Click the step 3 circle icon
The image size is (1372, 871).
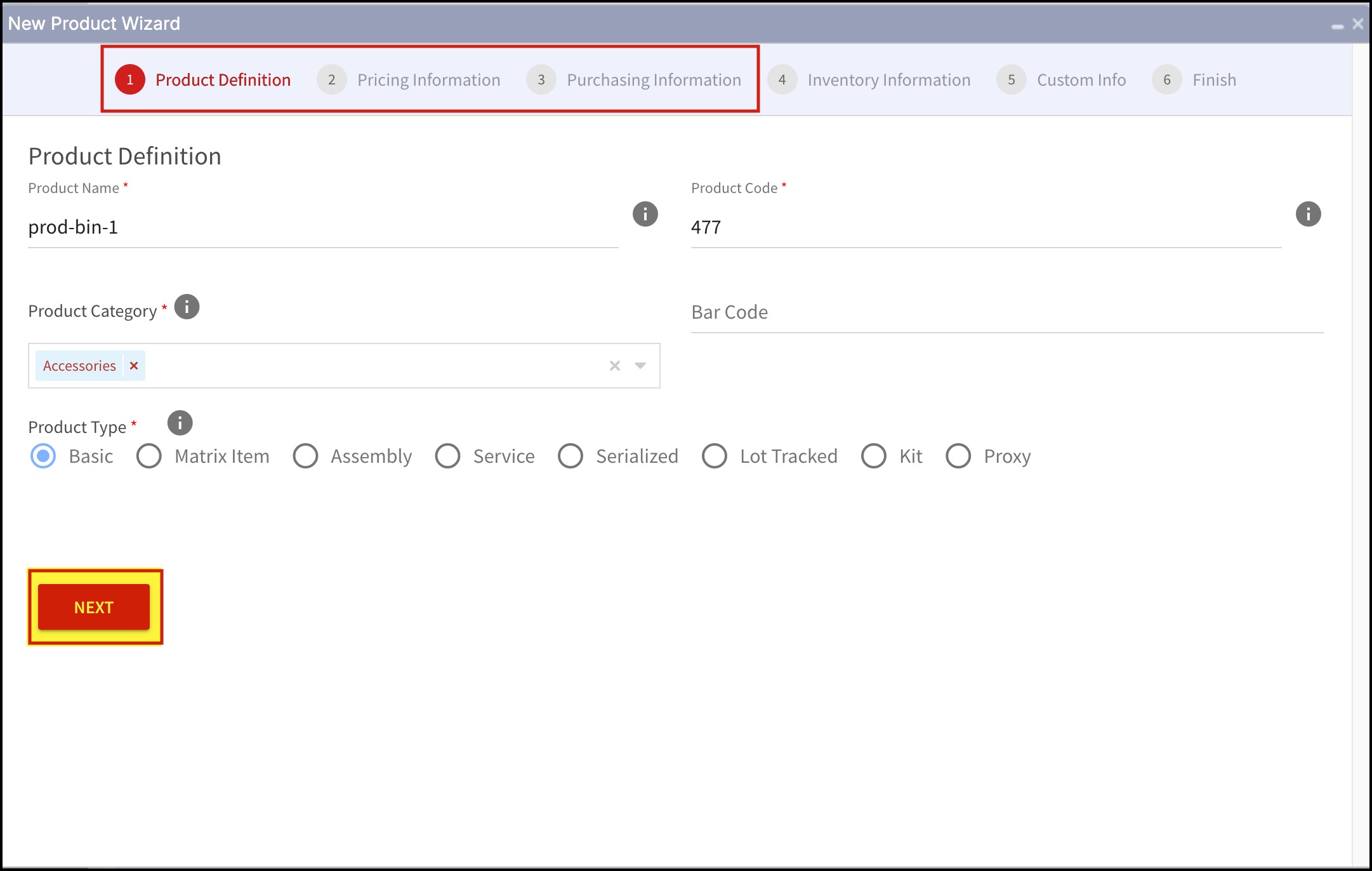tap(541, 79)
